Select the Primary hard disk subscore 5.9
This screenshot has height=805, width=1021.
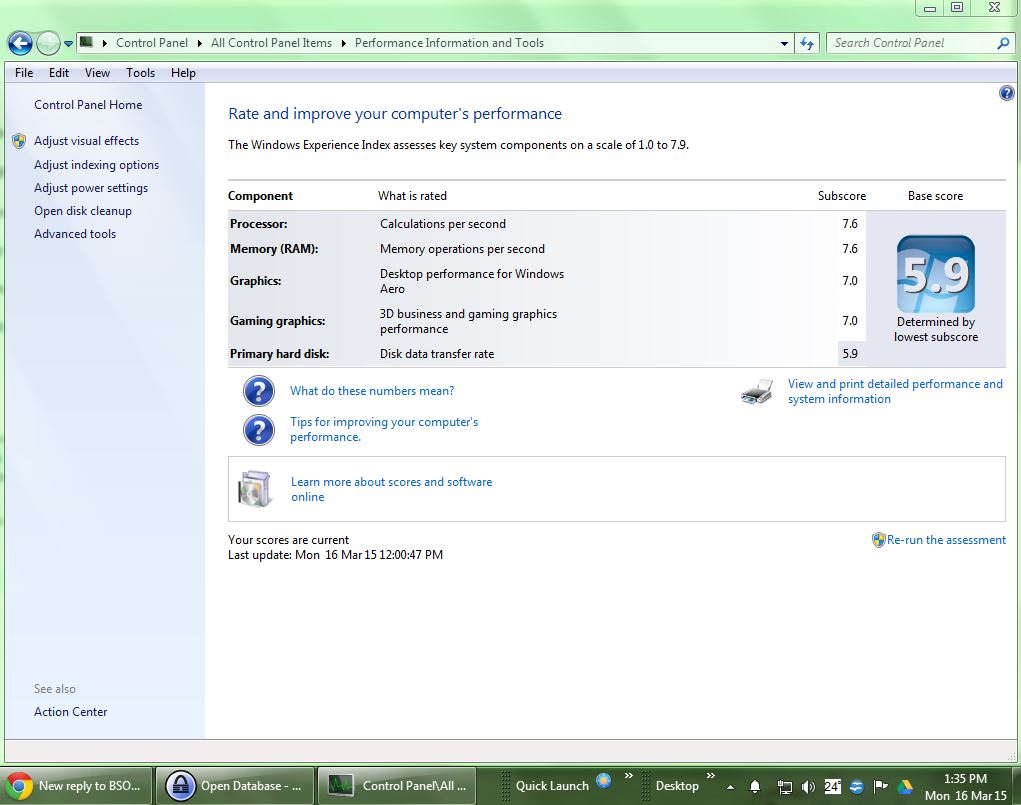click(x=850, y=354)
